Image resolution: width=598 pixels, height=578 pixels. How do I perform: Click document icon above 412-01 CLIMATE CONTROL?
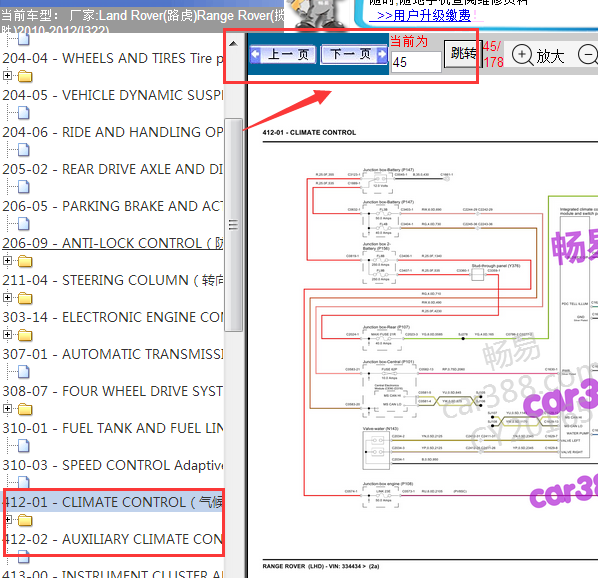pyautogui.click(x=24, y=482)
